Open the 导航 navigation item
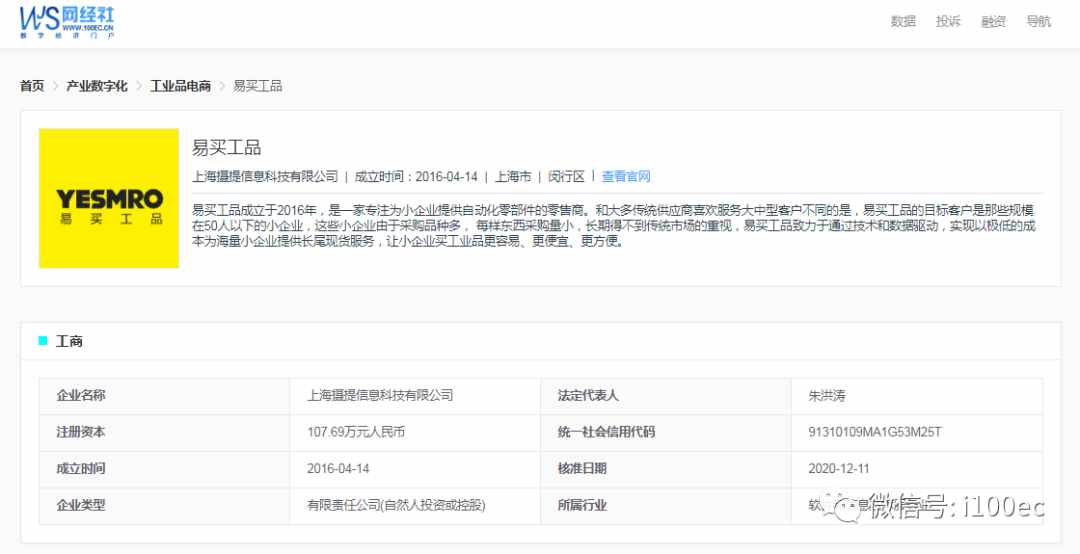The image size is (1080, 554). tap(1039, 21)
